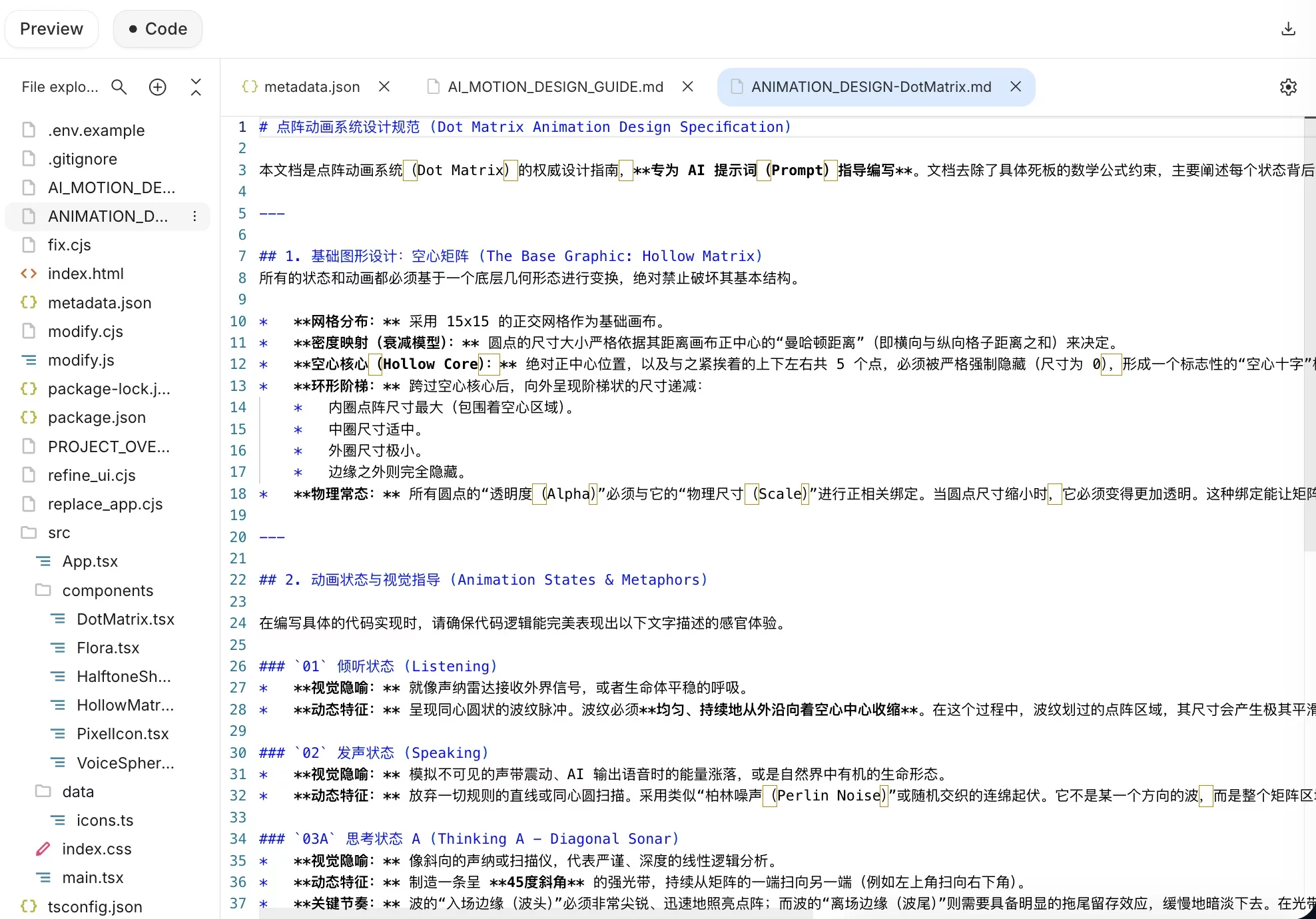The height and width of the screenshot is (919, 1316).
Task: Add new file with plus icon
Action: pos(157,87)
